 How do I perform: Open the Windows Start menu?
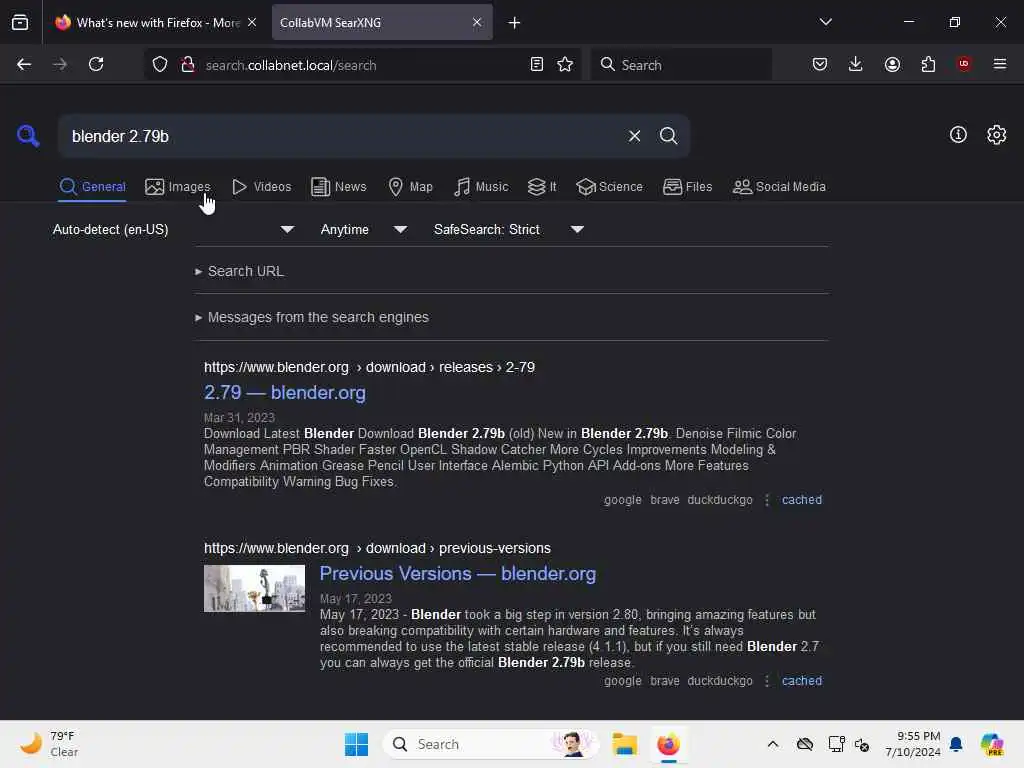[x=357, y=744]
